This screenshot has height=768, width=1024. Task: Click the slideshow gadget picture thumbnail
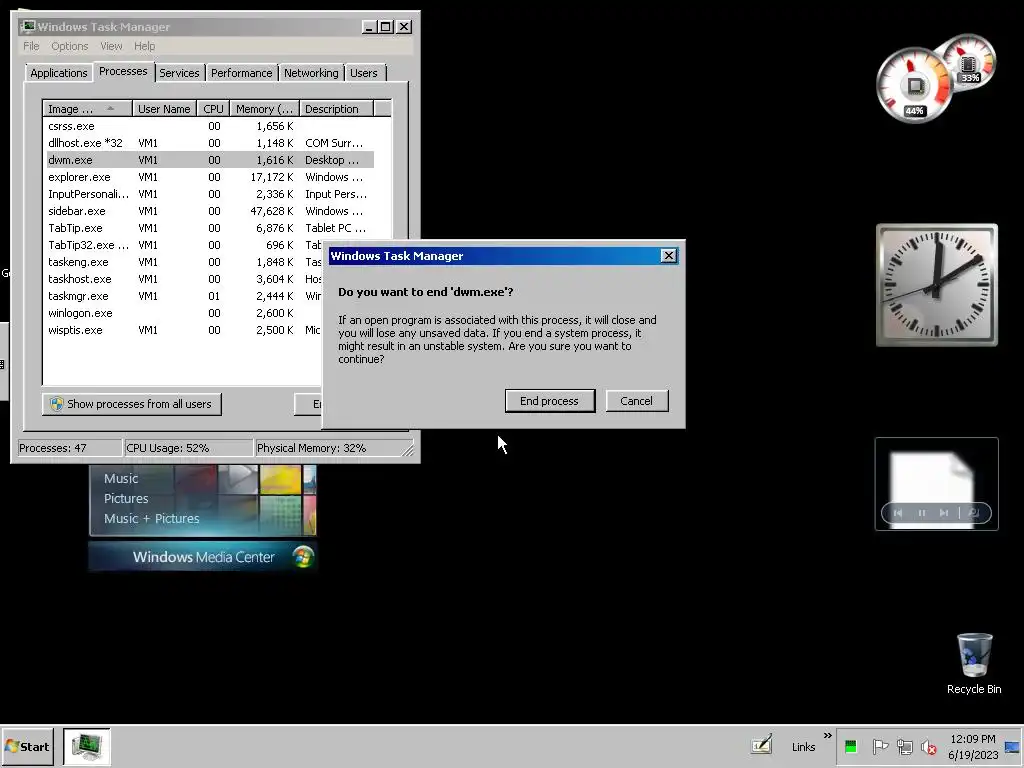click(x=932, y=480)
